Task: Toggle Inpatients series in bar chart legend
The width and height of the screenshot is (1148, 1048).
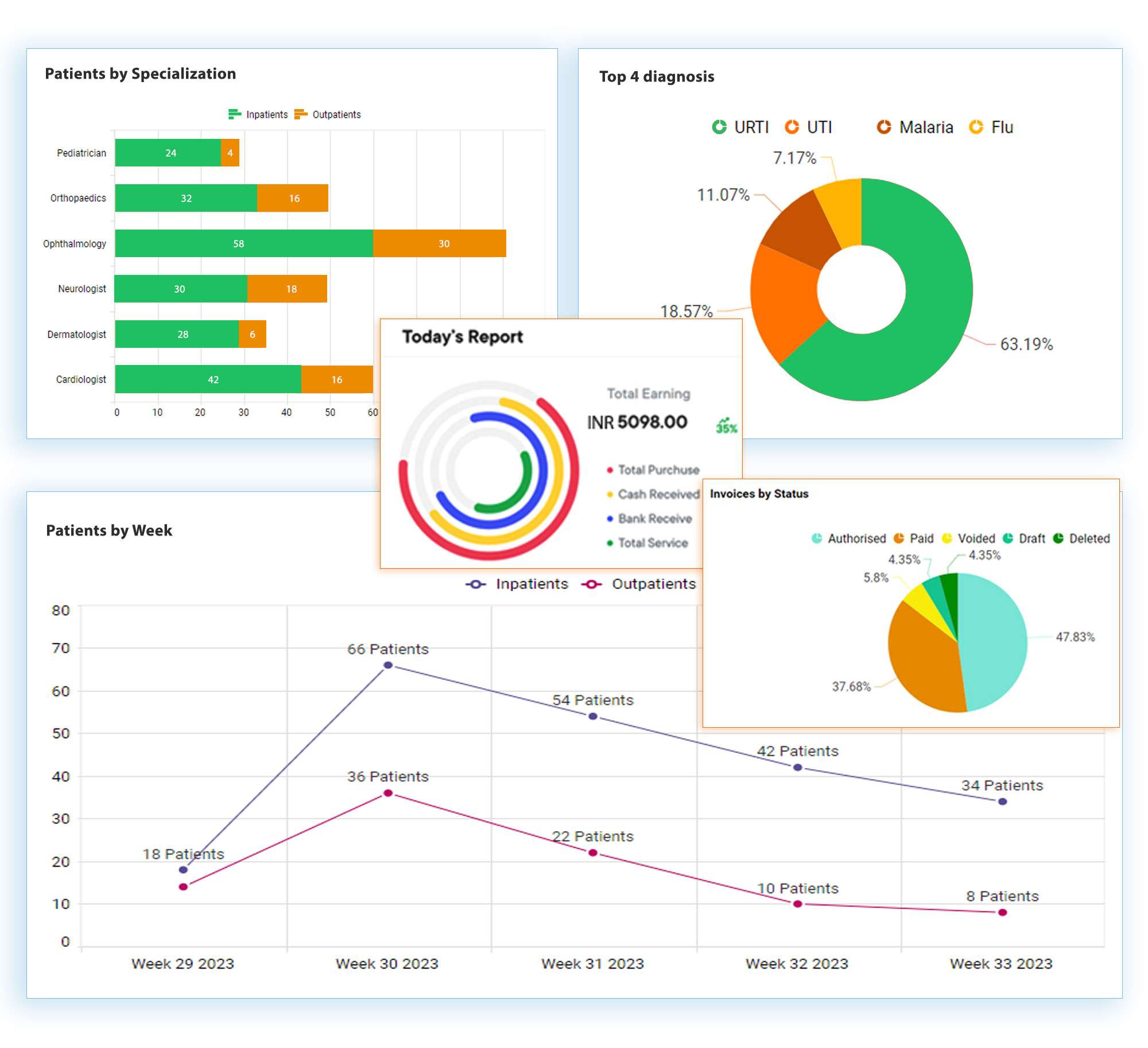Action: tap(258, 114)
